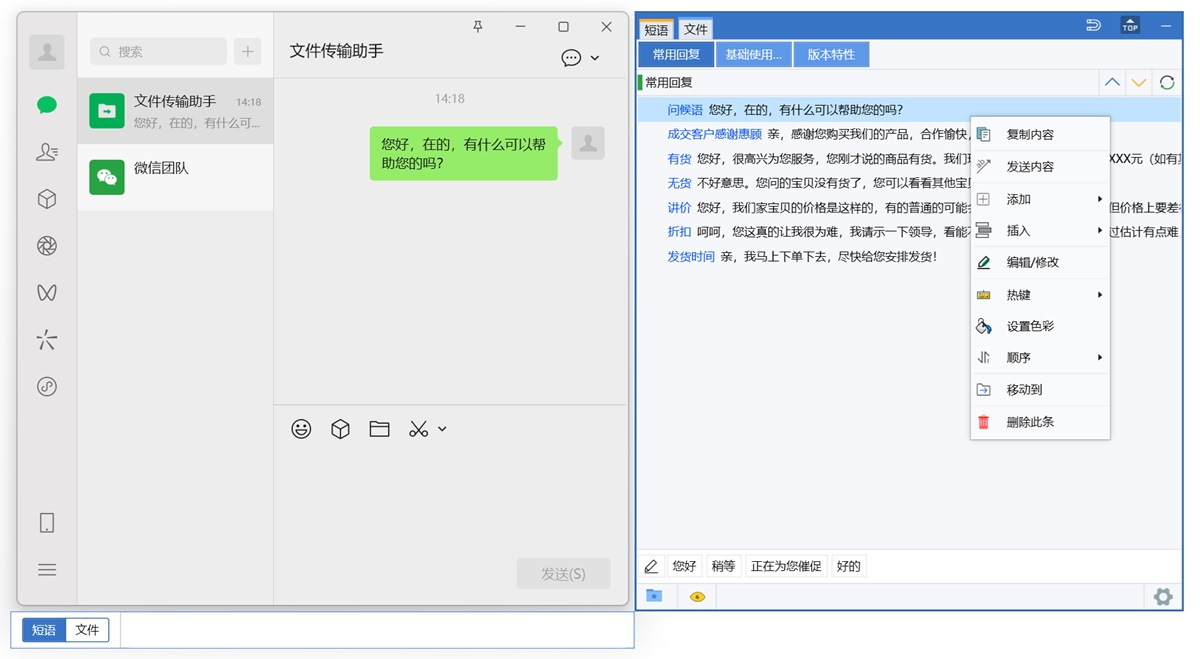Launch screenshot tool with the scissors icon

(x=418, y=428)
